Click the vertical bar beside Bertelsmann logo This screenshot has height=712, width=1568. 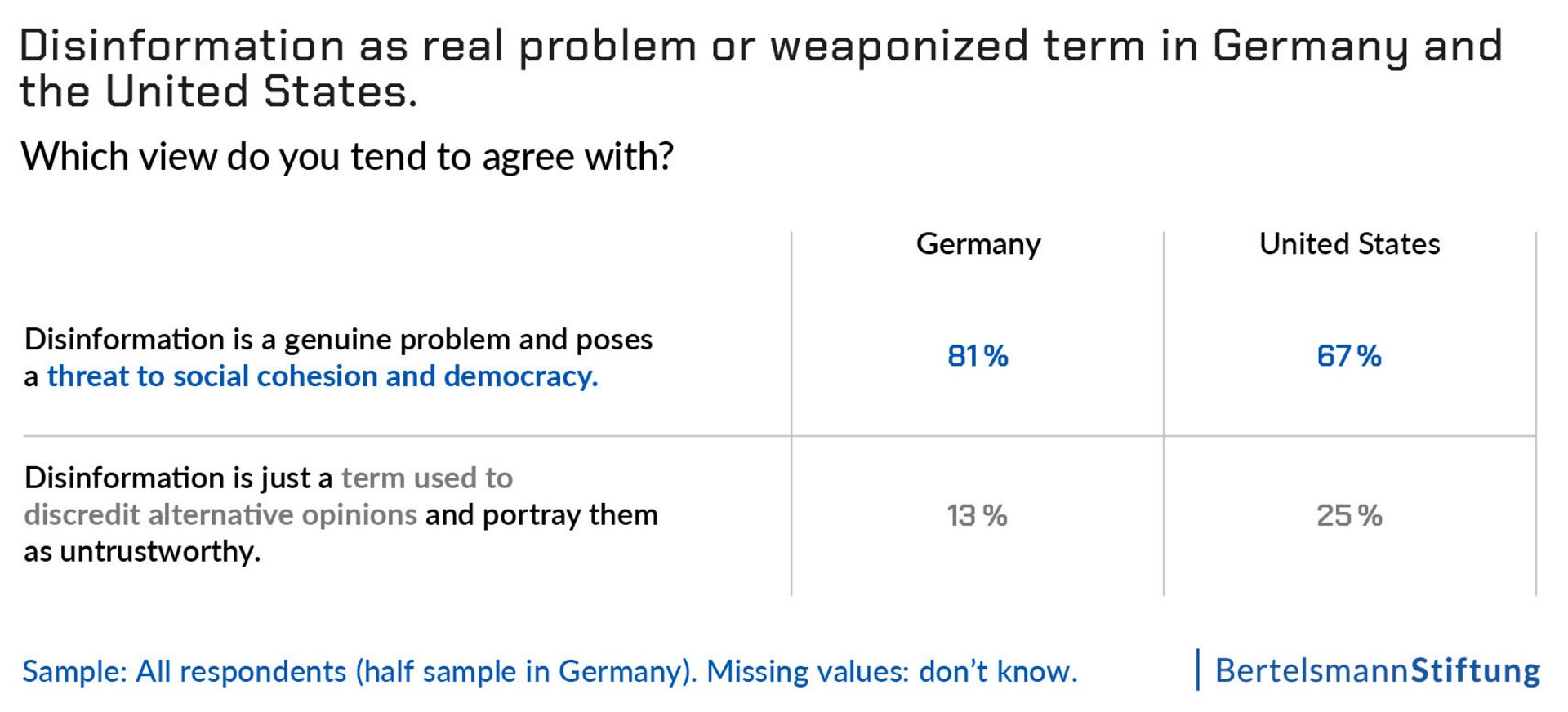[x=1198, y=670]
